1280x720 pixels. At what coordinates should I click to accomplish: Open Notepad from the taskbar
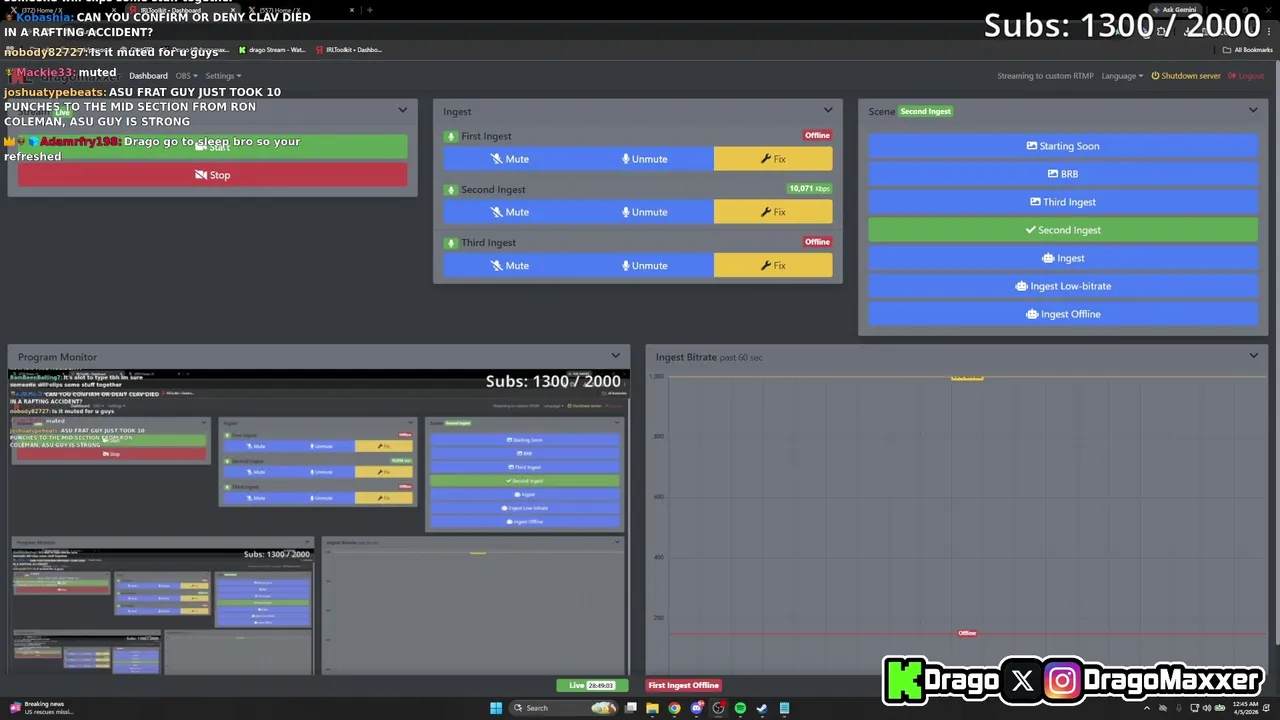[x=784, y=708]
